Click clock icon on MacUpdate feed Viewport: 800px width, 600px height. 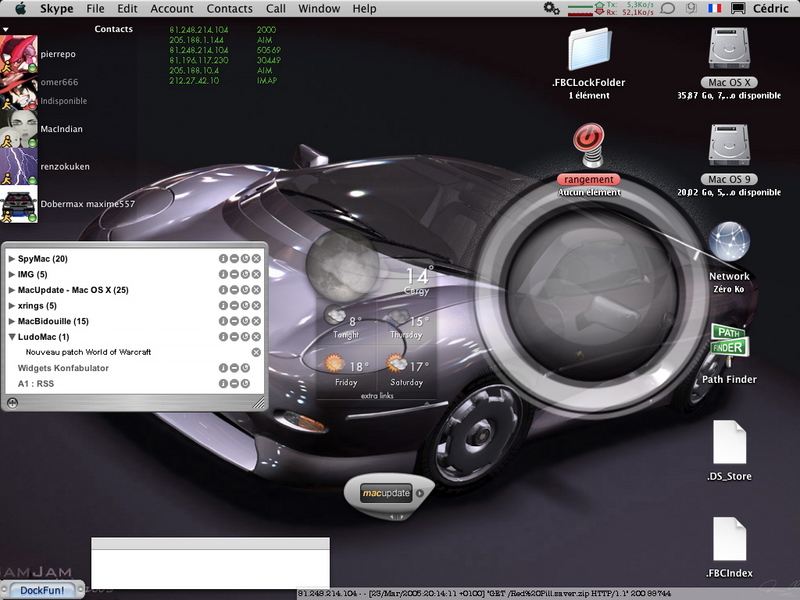point(245,290)
